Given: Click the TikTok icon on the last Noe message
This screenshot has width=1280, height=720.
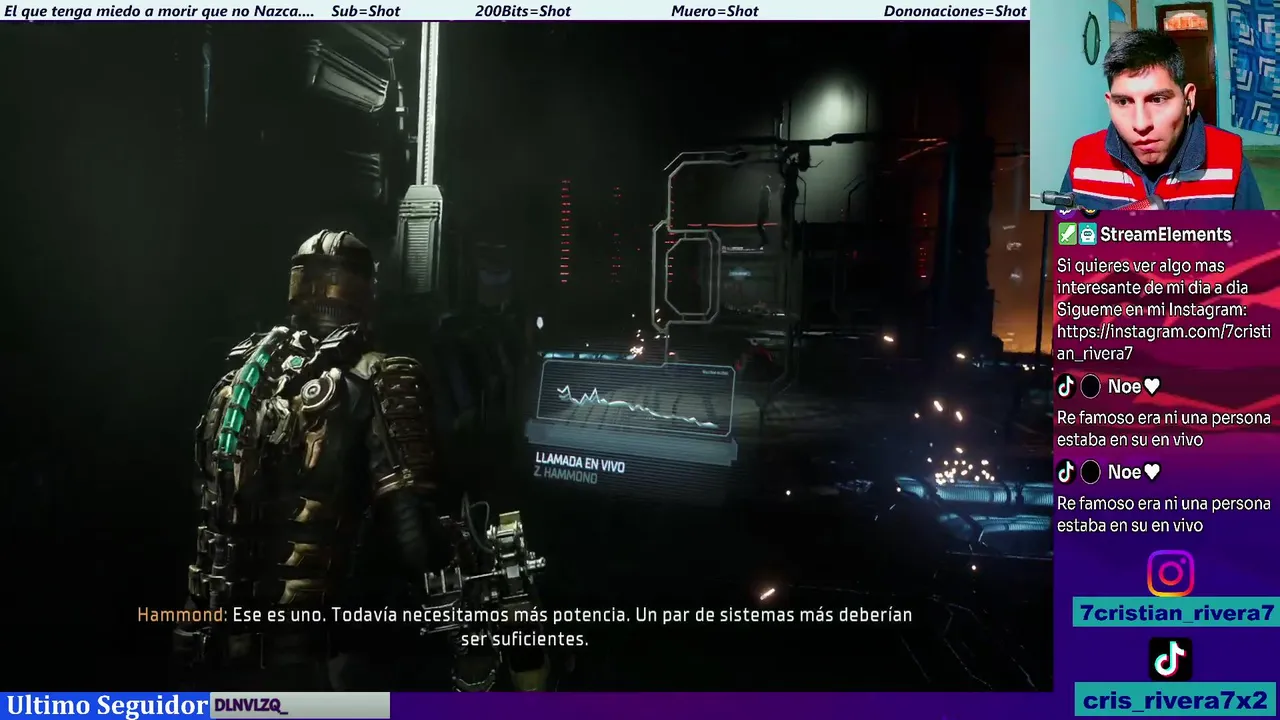Looking at the screenshot, I should tap(1066, 472).
